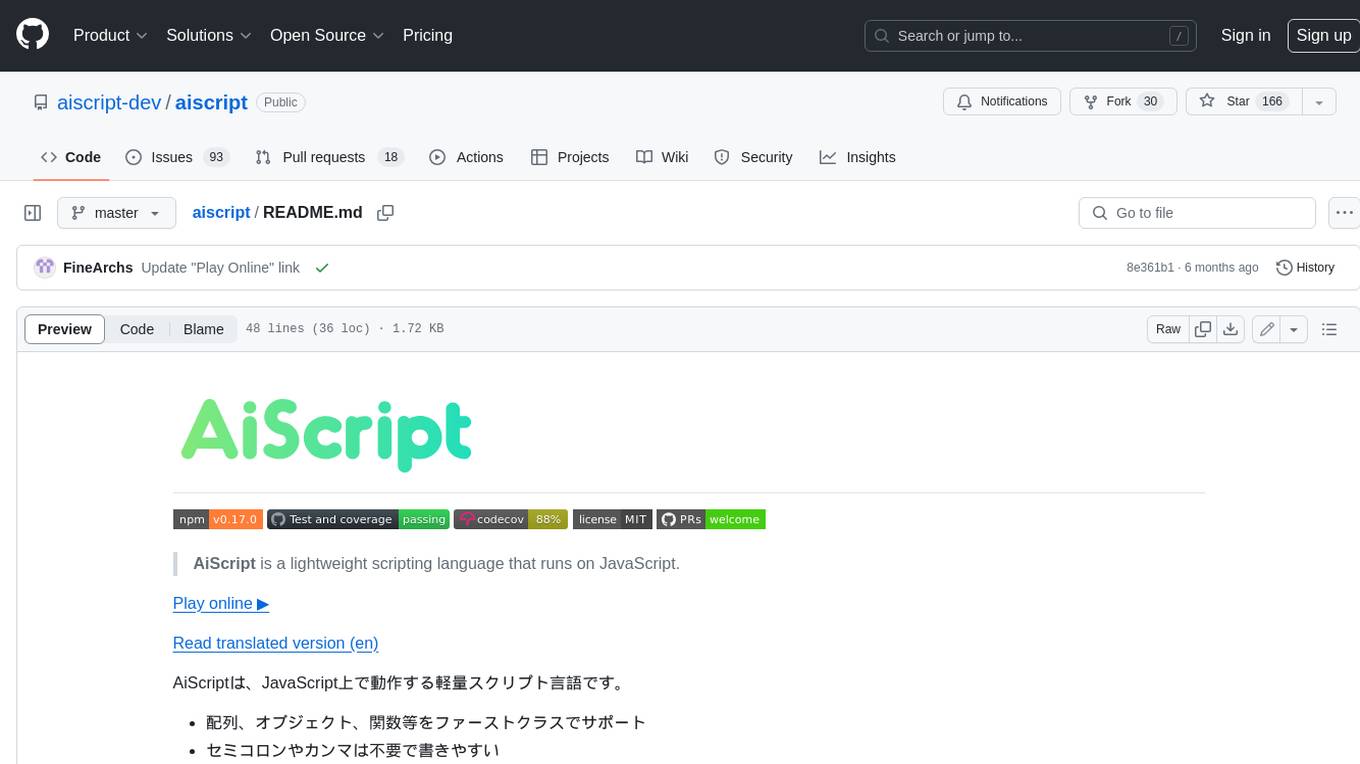Open the Issues tab
This screenshot has height=764, width=1360.
(177, 157)
